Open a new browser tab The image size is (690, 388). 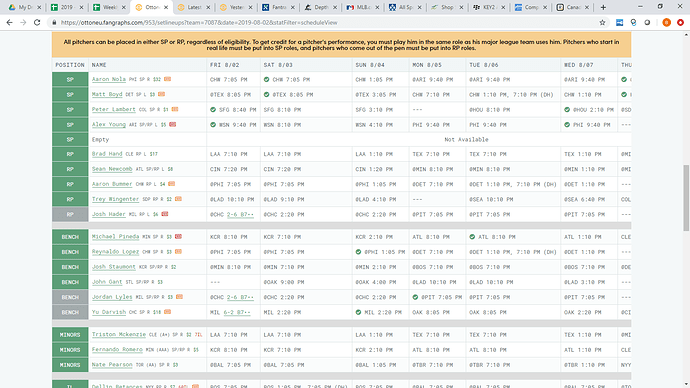[x=603, y=7]
